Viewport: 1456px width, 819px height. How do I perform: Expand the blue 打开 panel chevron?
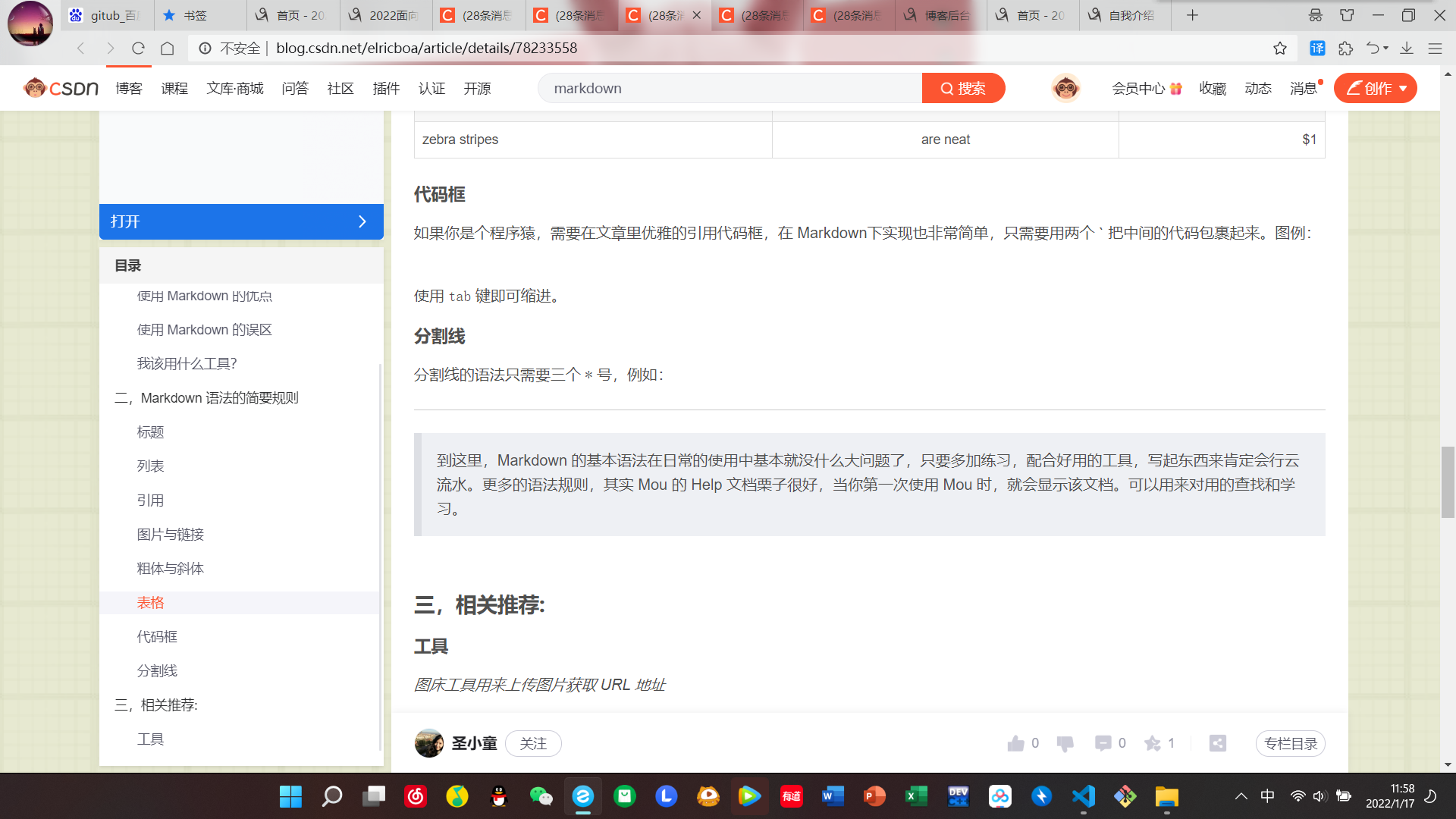click(x=362, y=221)
